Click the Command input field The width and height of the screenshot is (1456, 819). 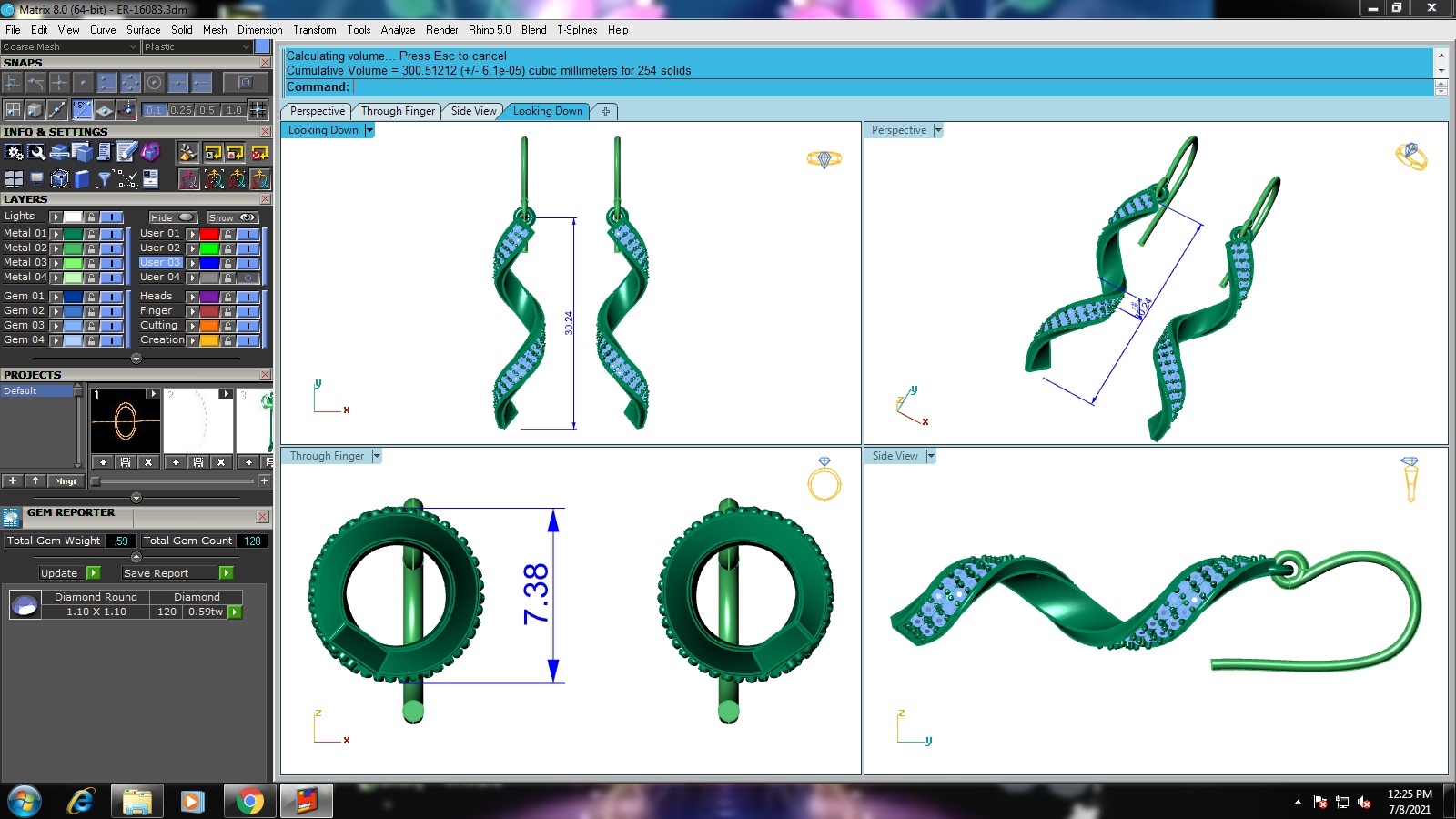[x=892, y=87]
